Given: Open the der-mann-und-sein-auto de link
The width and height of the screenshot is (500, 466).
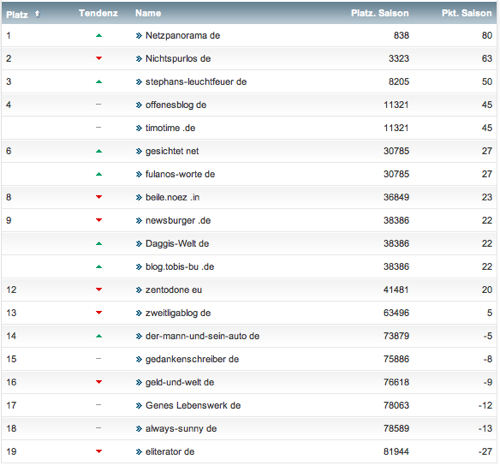Looking at the screenshot, I should pos(202,336).
